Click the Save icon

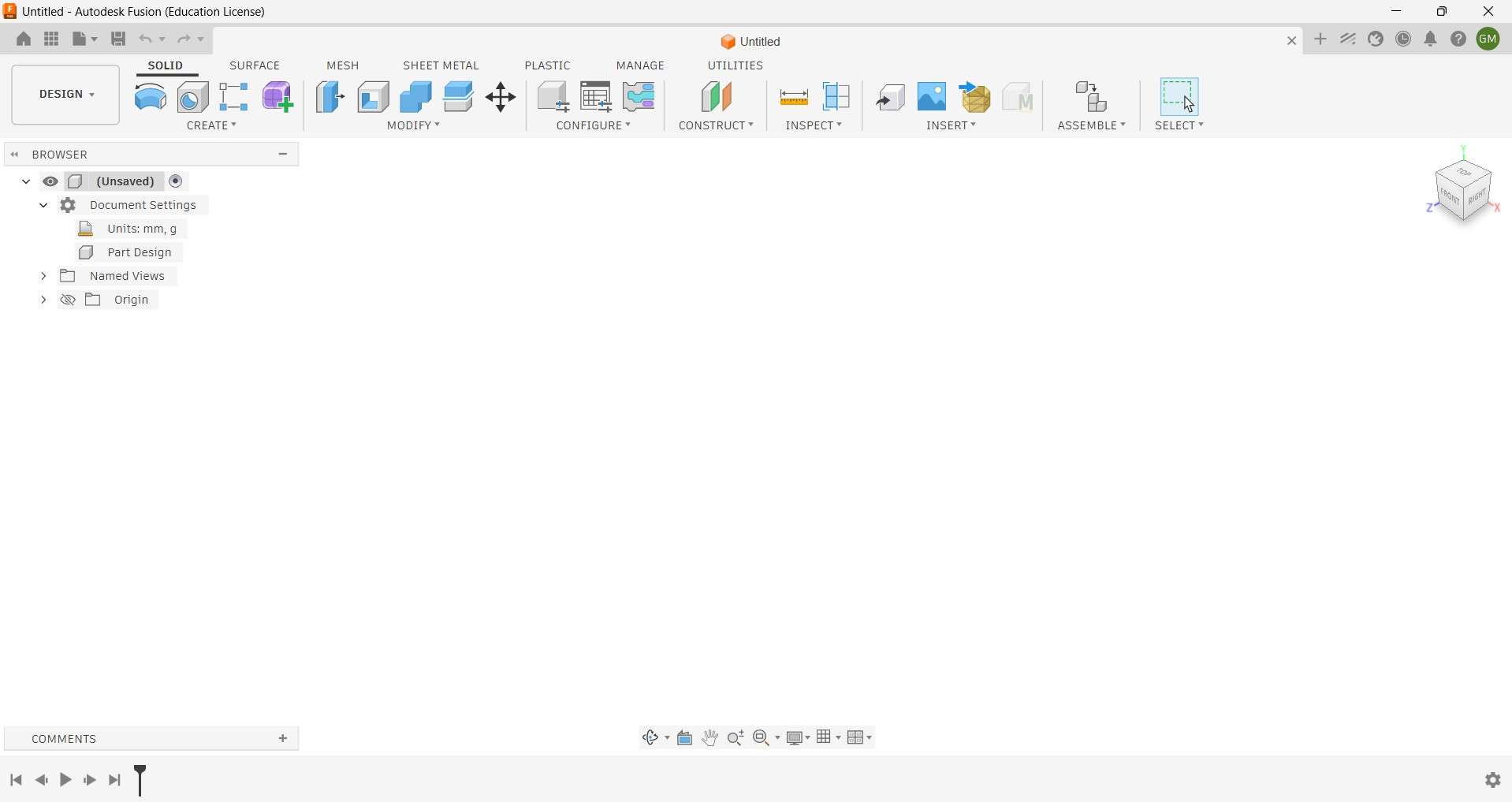[x=118, y=39]
